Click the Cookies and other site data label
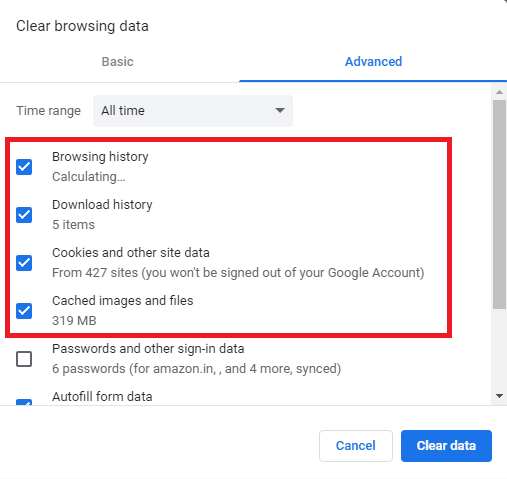The height and width of the screenshot is (479, 507). [x=131, y=253]
